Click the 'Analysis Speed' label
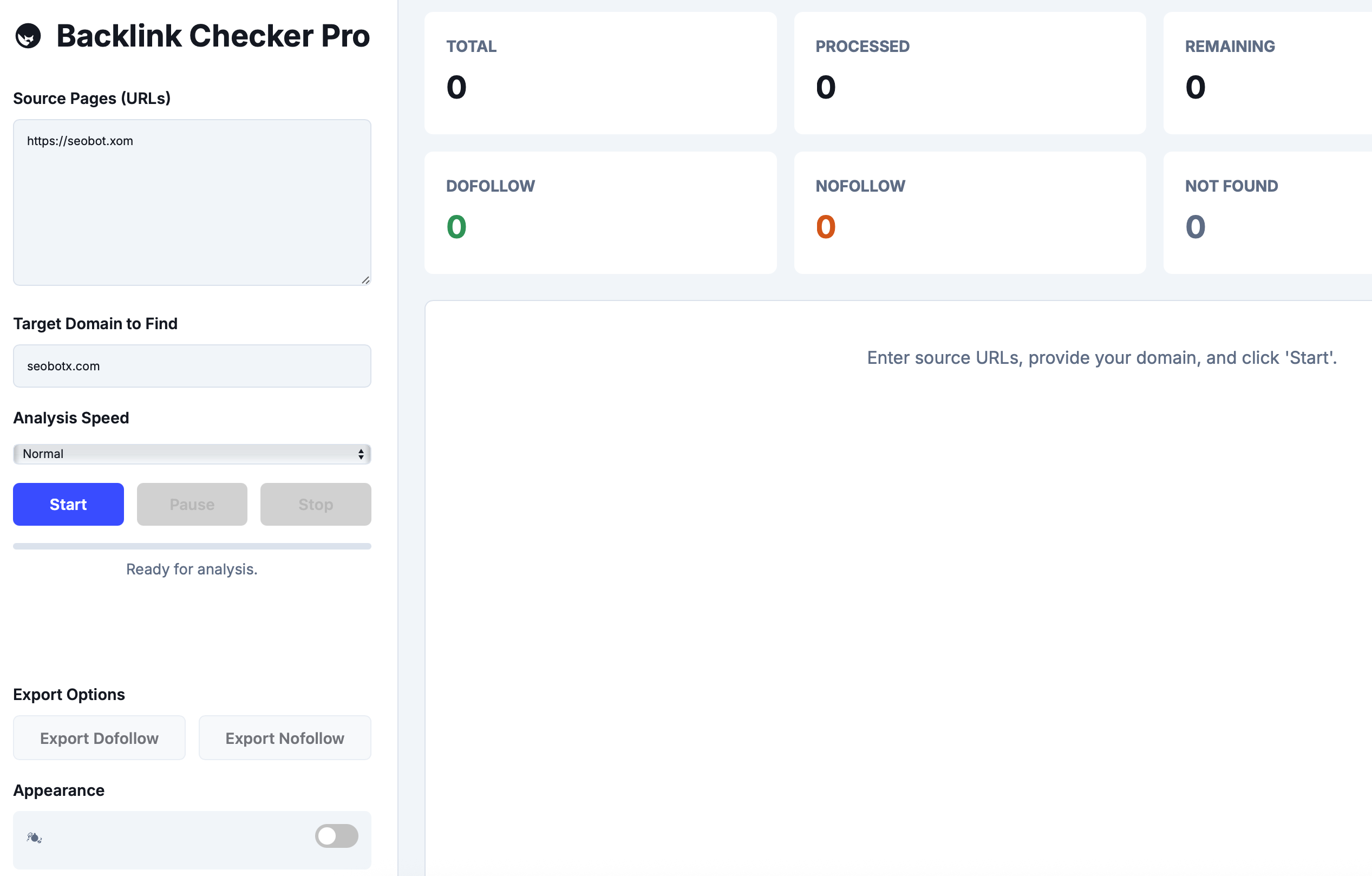This screenshot has width=1372, height=876. (71, 417)
